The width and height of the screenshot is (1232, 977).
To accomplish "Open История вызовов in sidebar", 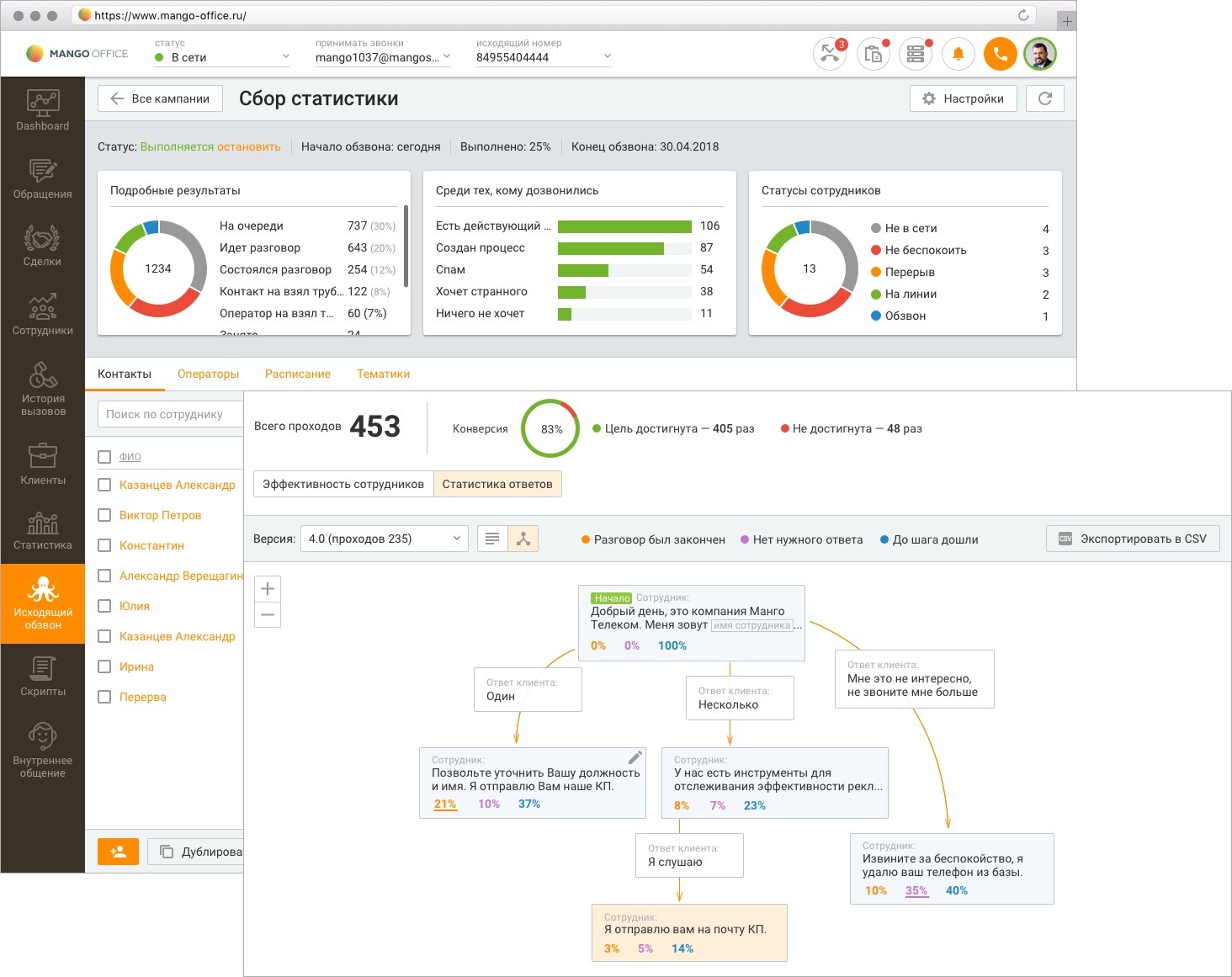I will (x=42, y=388).
